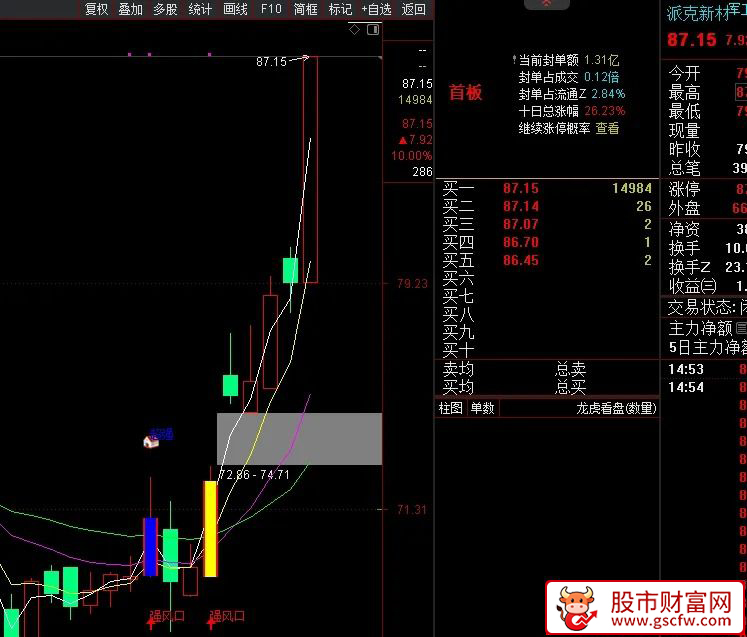Click the 当前封单额 1.31亿 value

[x=601, y=60]
